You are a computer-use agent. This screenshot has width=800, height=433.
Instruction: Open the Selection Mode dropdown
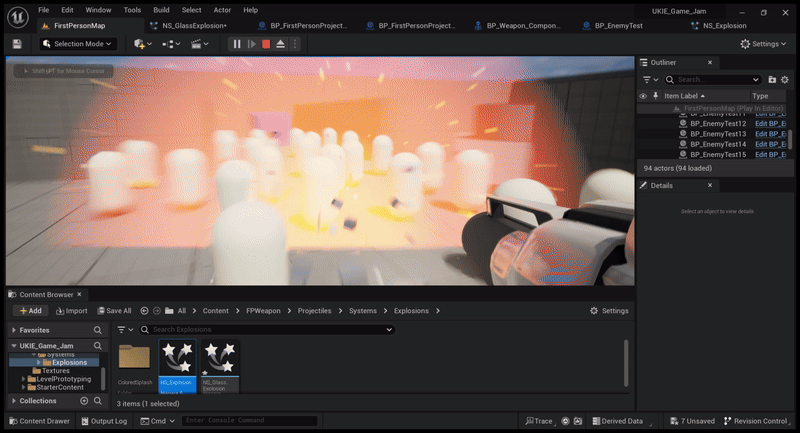click(x=78, y=44)
